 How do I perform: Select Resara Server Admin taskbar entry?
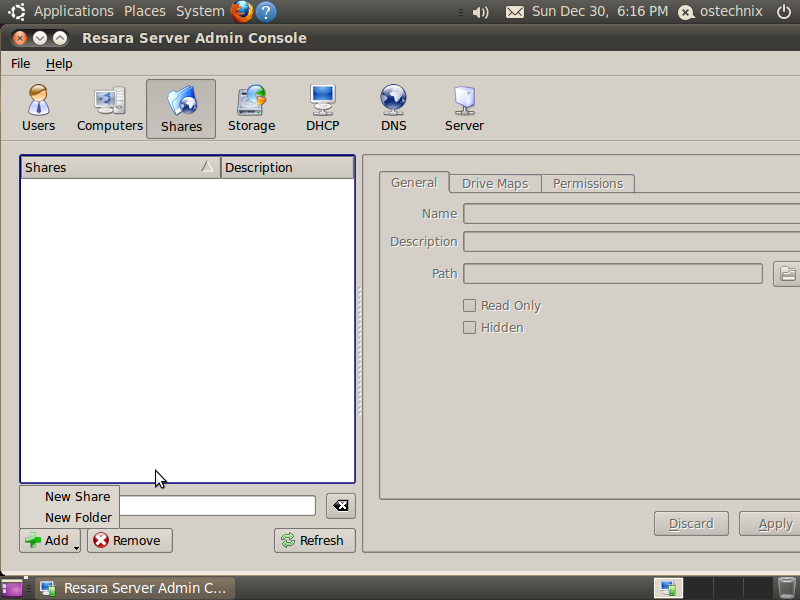click(x=135, y=588)
